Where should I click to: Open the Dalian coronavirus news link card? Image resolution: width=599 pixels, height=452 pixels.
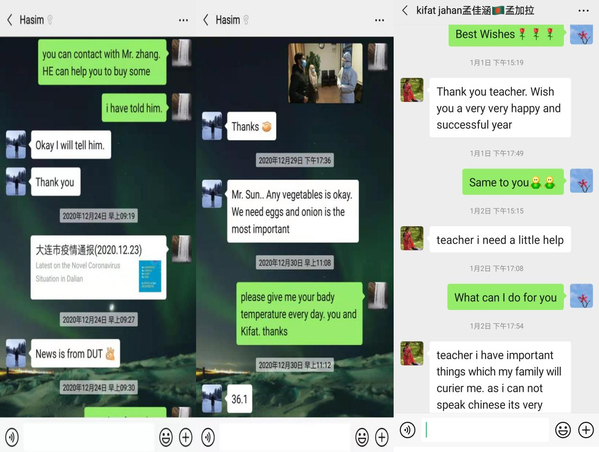pos(99,267)
